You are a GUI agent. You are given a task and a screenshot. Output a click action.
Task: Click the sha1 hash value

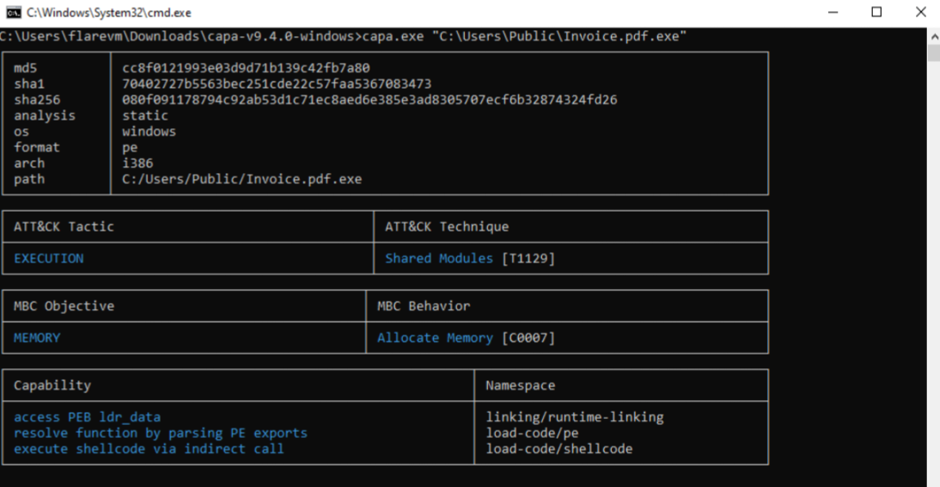(276, 84)
